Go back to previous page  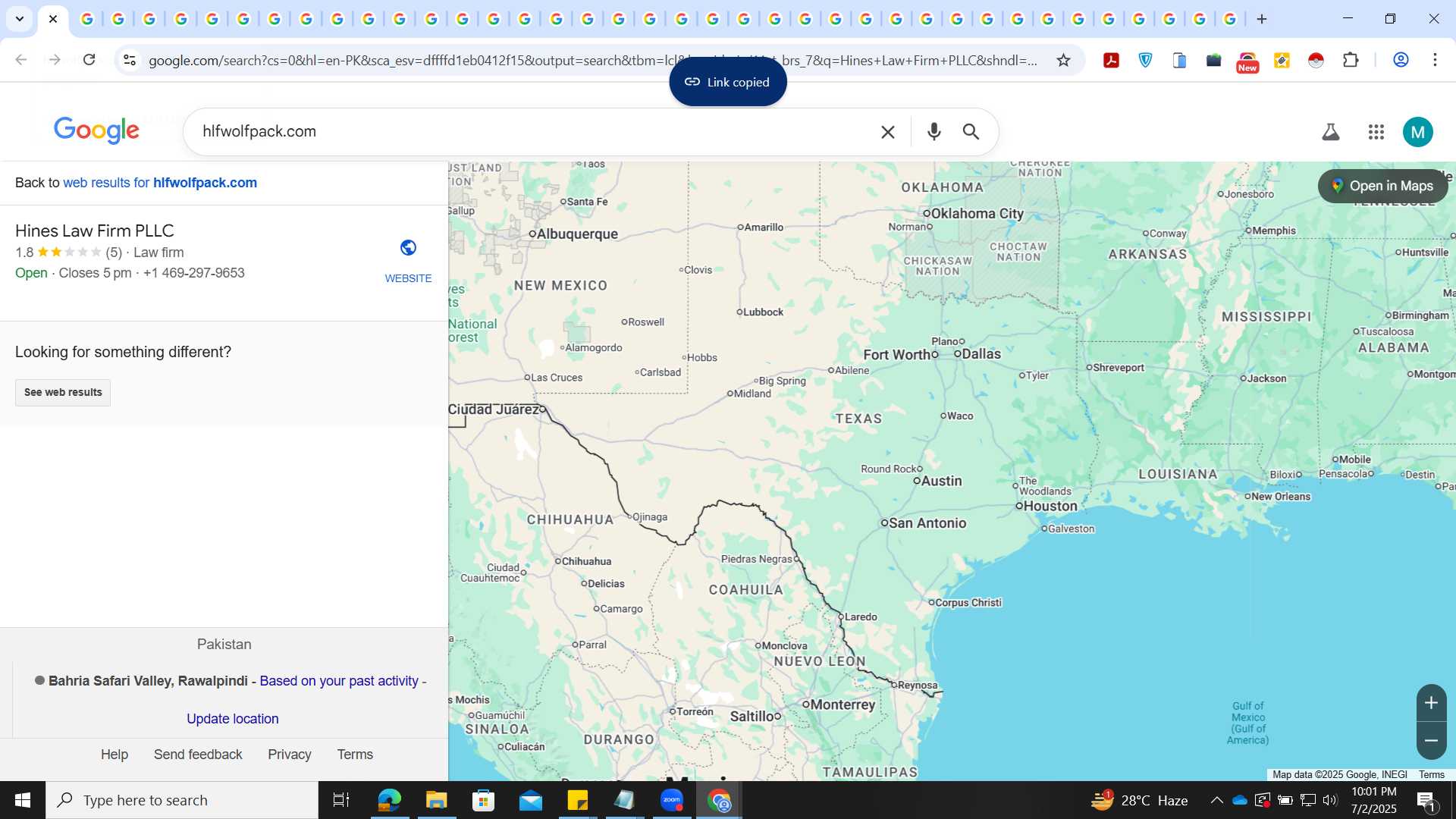(21, 60)
